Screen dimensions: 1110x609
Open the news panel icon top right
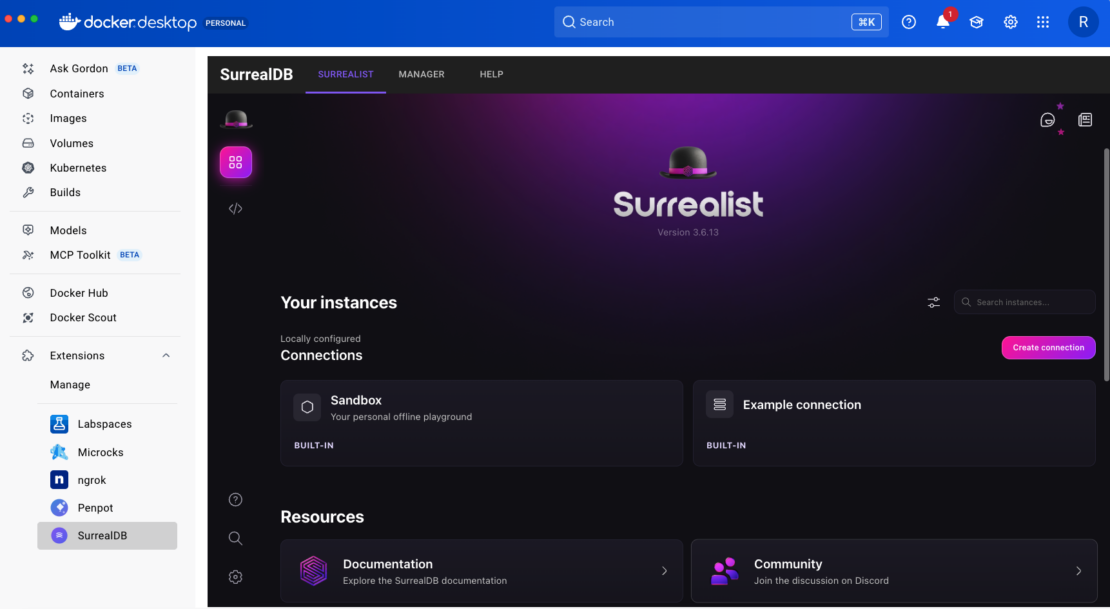1085,119
